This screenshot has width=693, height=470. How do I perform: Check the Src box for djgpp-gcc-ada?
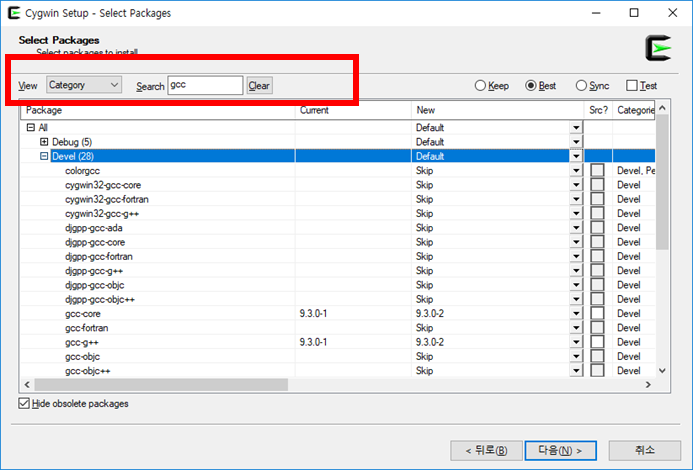click(597, 228)
